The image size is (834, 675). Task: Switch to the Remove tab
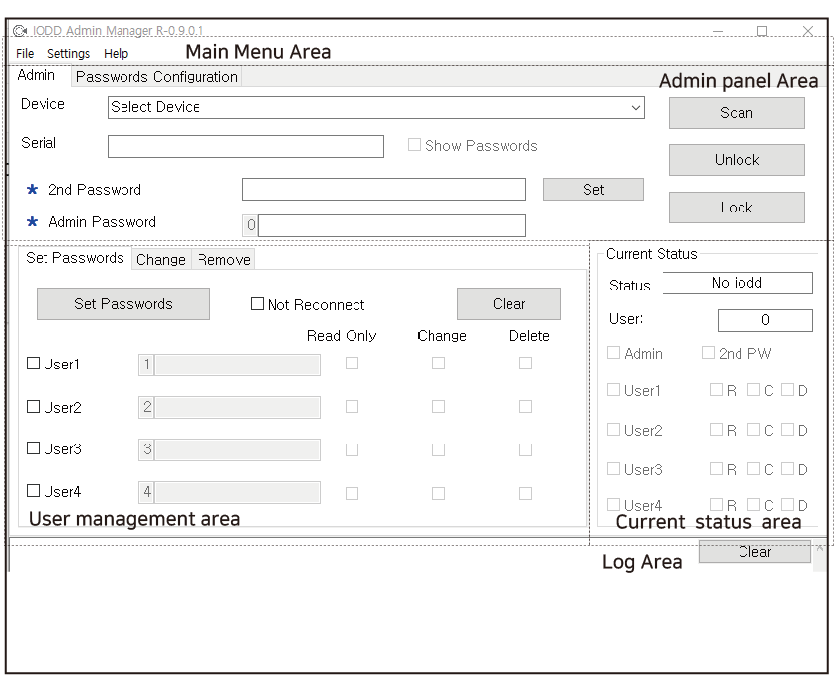tap(222, 259)
